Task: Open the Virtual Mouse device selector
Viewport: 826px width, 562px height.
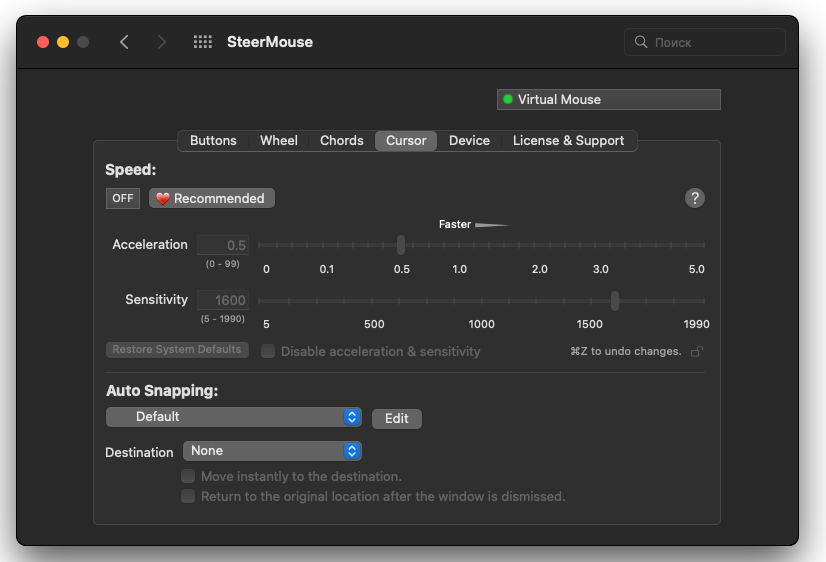Action: 608,100
